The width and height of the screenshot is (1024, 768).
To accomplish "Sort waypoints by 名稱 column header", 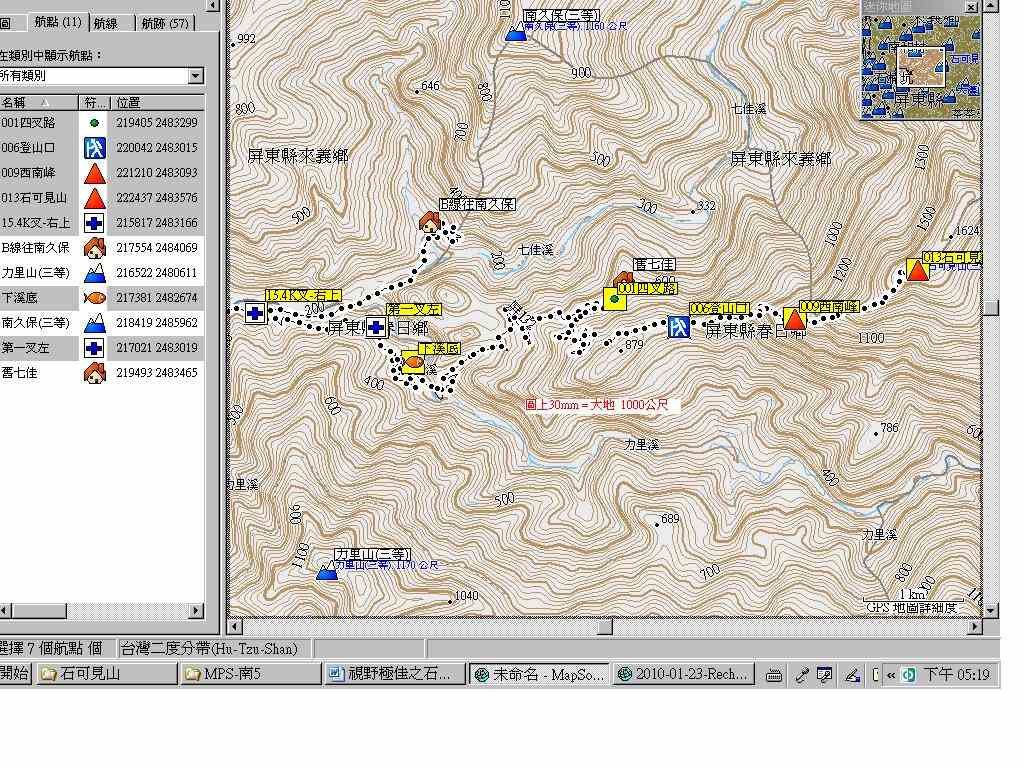I will [38, 102].
